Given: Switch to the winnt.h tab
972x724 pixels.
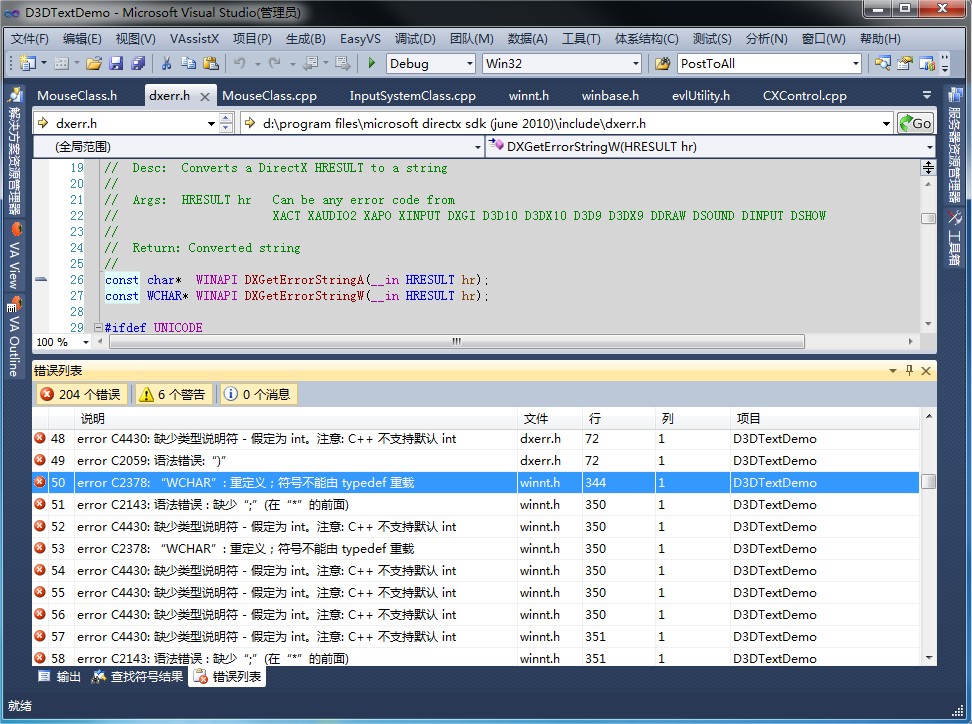Looking at the screenshot, I should coord(529,95).
